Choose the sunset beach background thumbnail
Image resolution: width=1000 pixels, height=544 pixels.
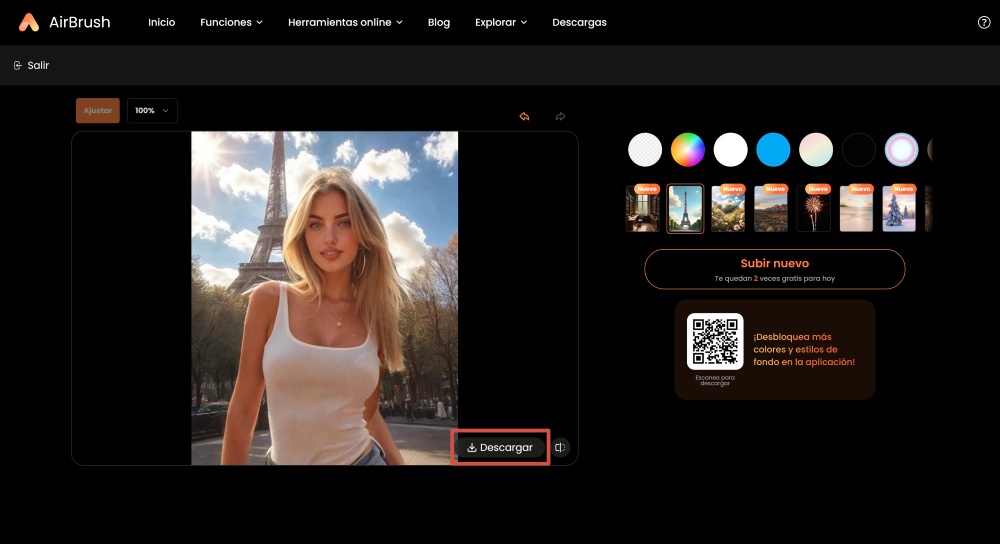(x=857, y=209)
